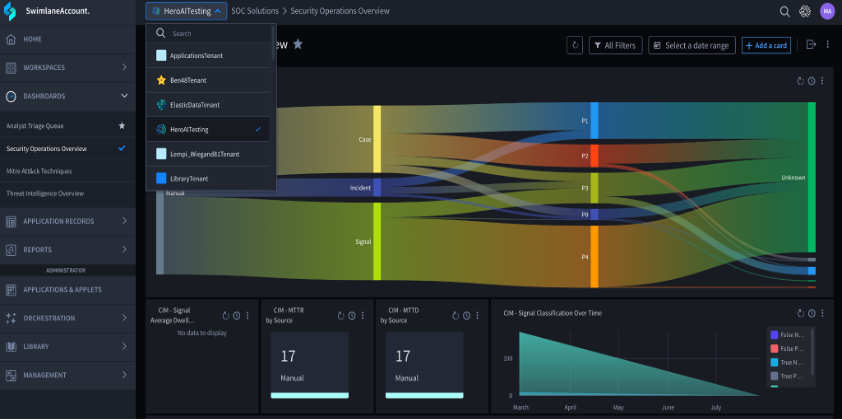Click the Management sidebar icon

11,375
